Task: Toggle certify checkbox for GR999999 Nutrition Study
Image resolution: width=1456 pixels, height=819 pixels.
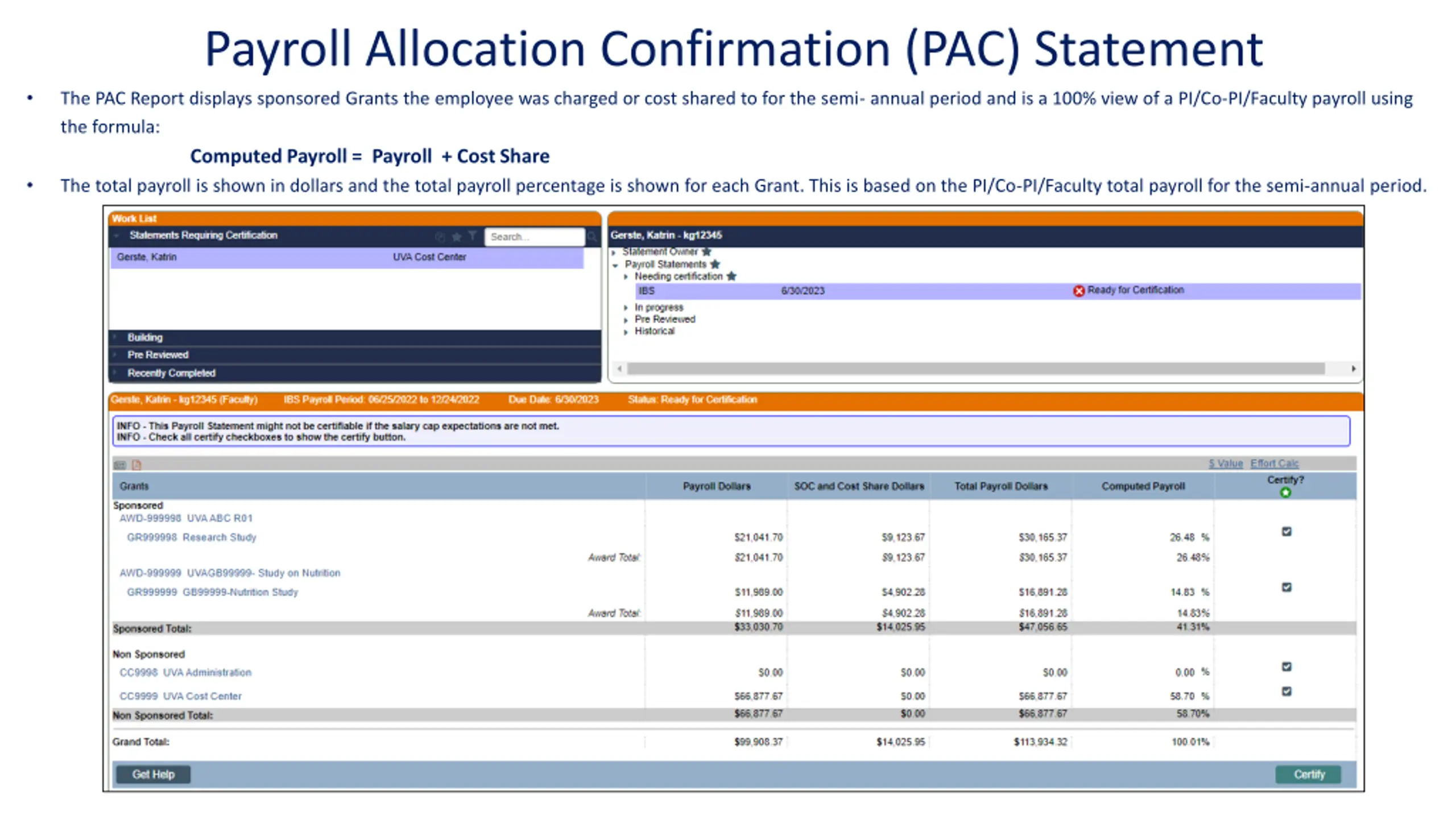Action: pyautogui.click(x=1285, y=586)
